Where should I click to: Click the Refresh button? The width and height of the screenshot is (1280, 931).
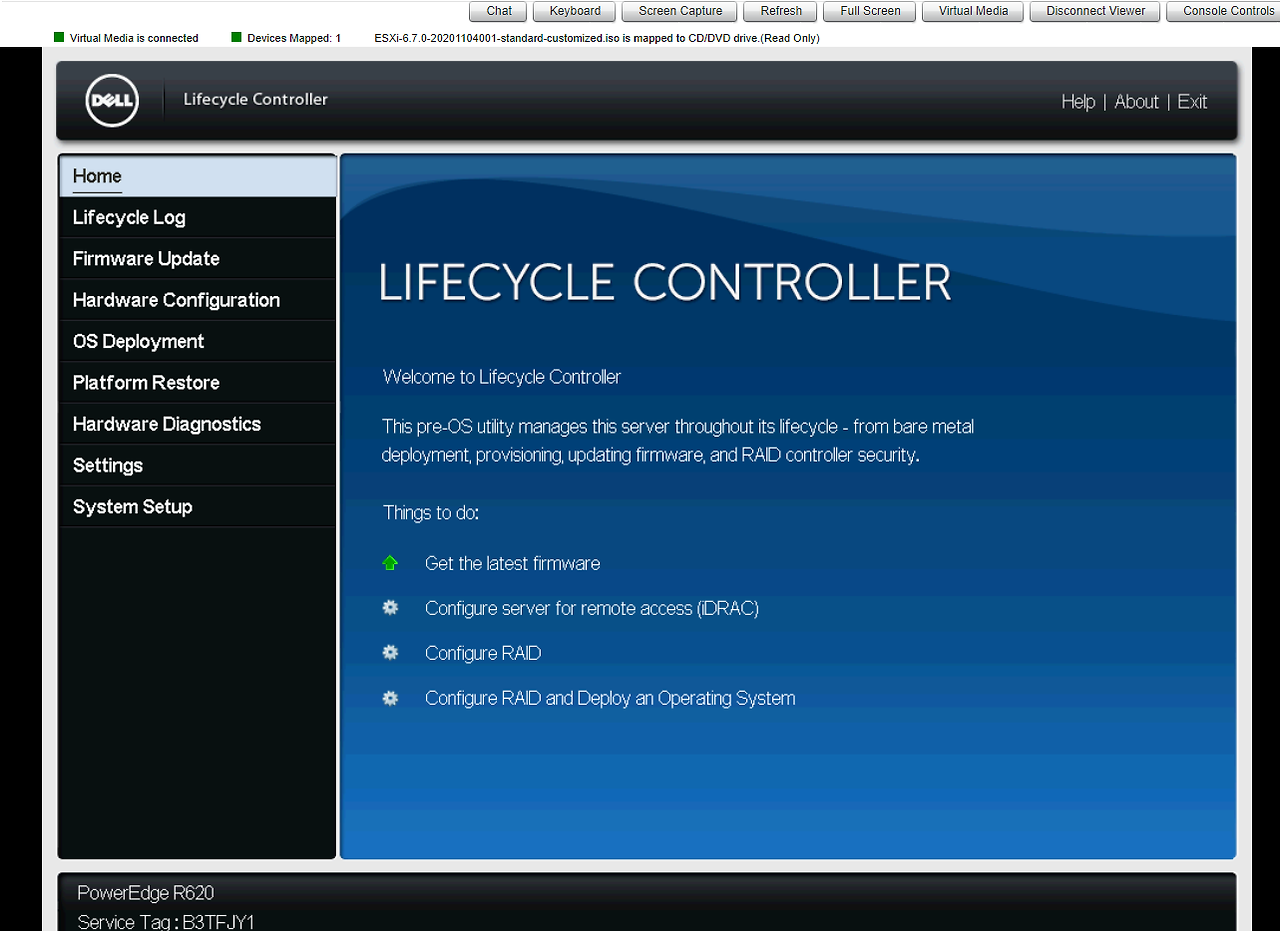[781, 11]
